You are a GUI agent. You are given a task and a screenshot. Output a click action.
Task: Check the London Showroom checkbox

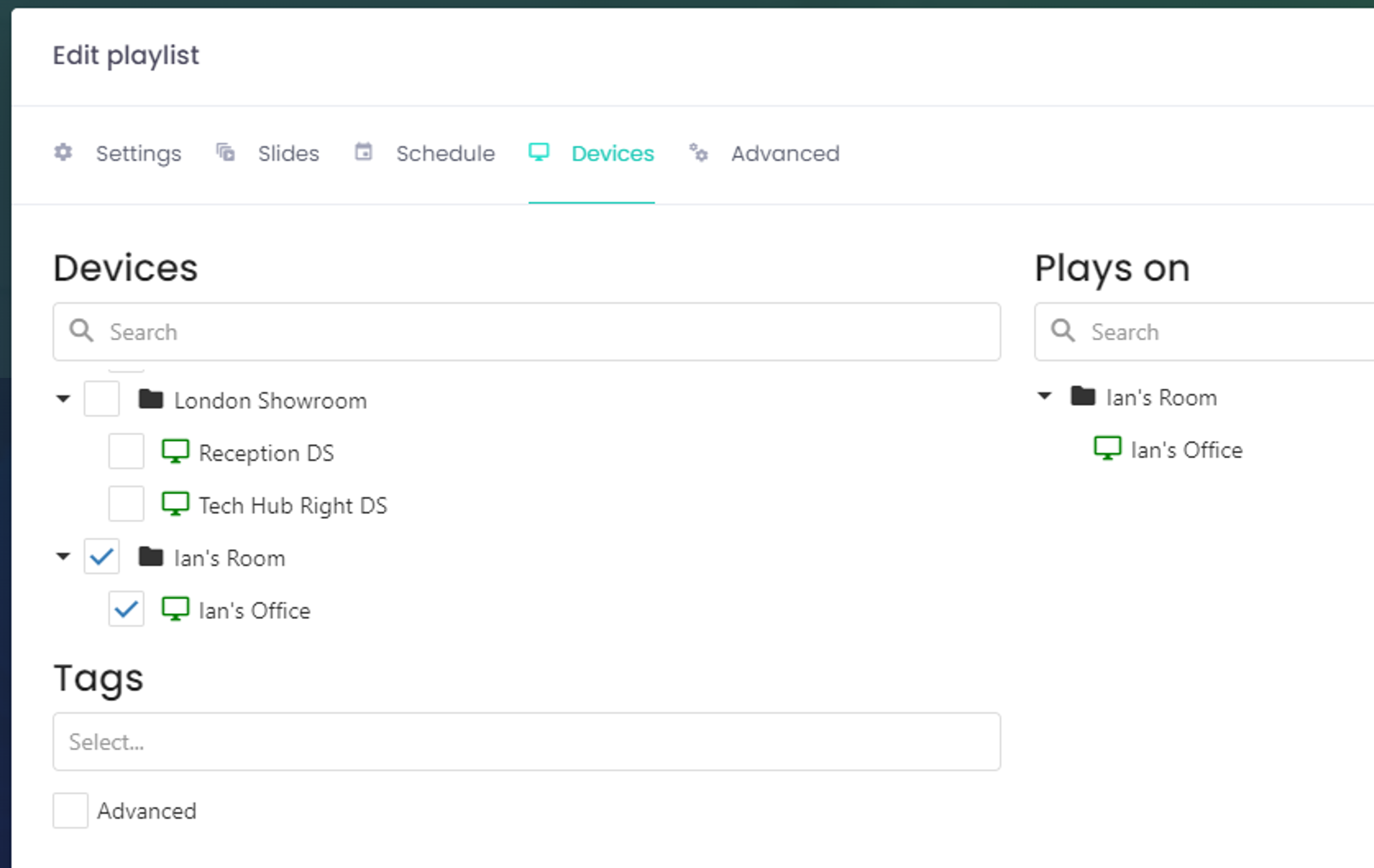pyautogui.click(x=102, y=399)
